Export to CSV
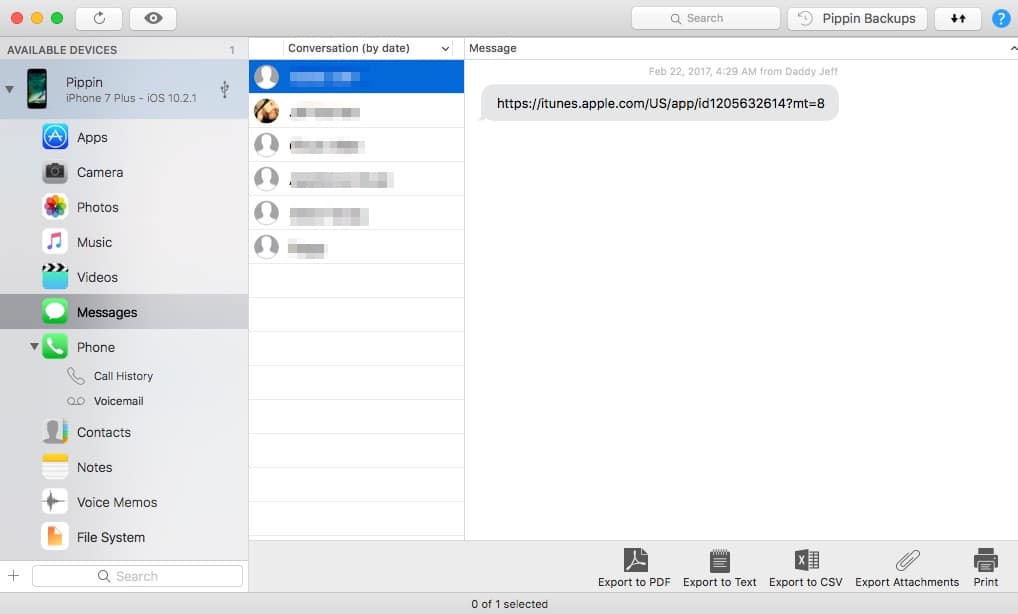1018x614 pixels. pyautogui.click(x=806, y=568)
